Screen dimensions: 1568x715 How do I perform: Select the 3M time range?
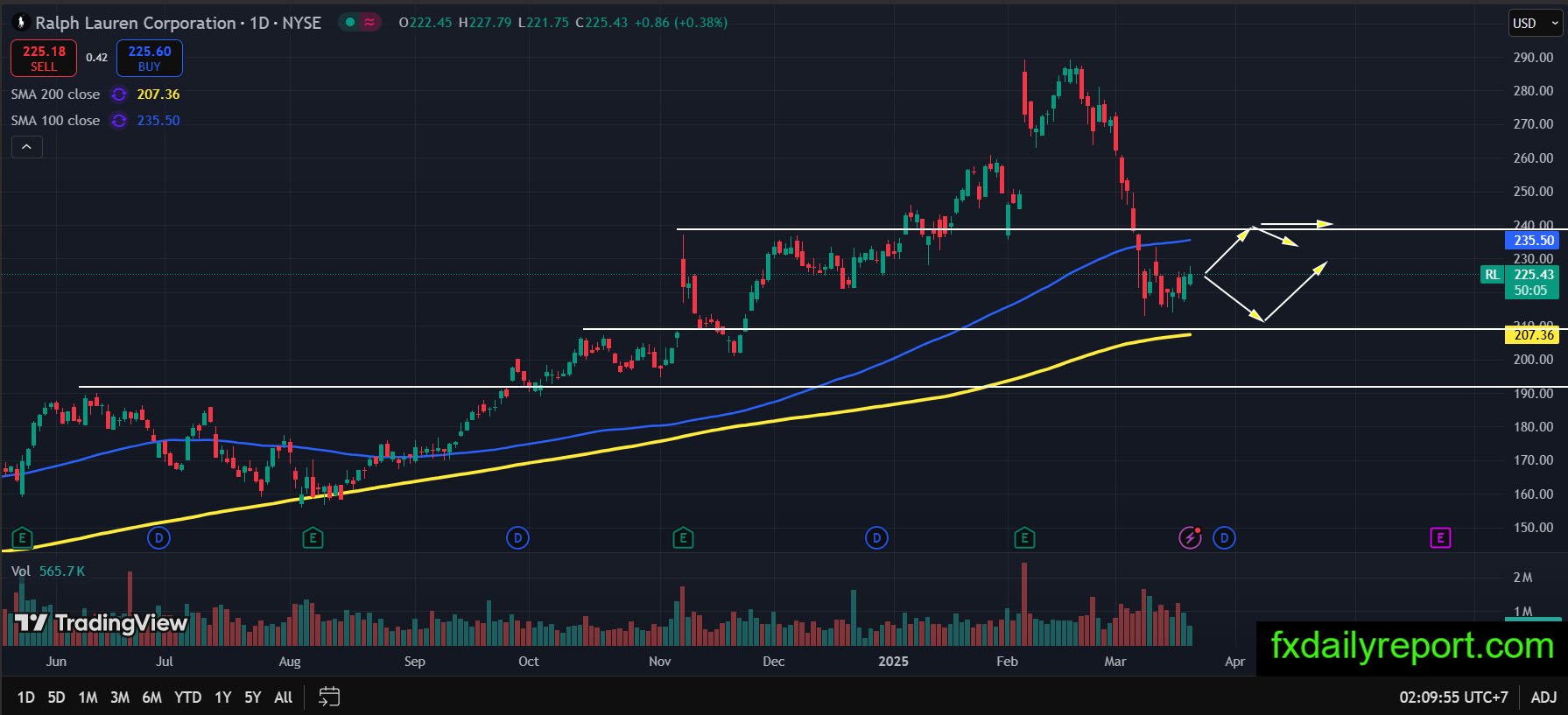(120, 697)
